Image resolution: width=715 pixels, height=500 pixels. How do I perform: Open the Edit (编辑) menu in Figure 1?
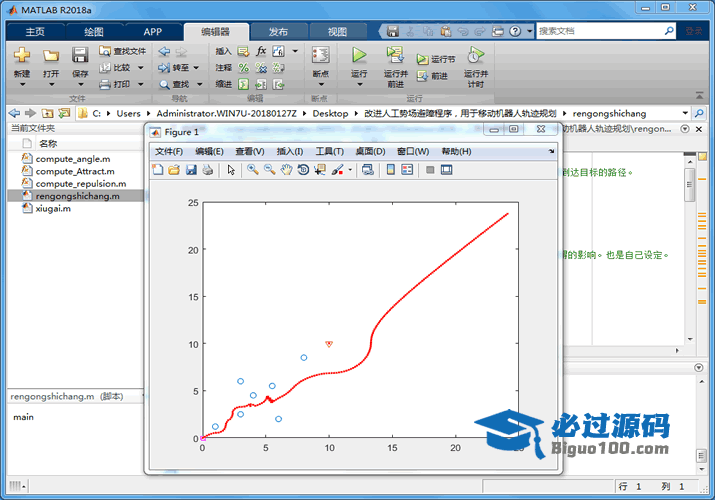[x=209, y=151]
